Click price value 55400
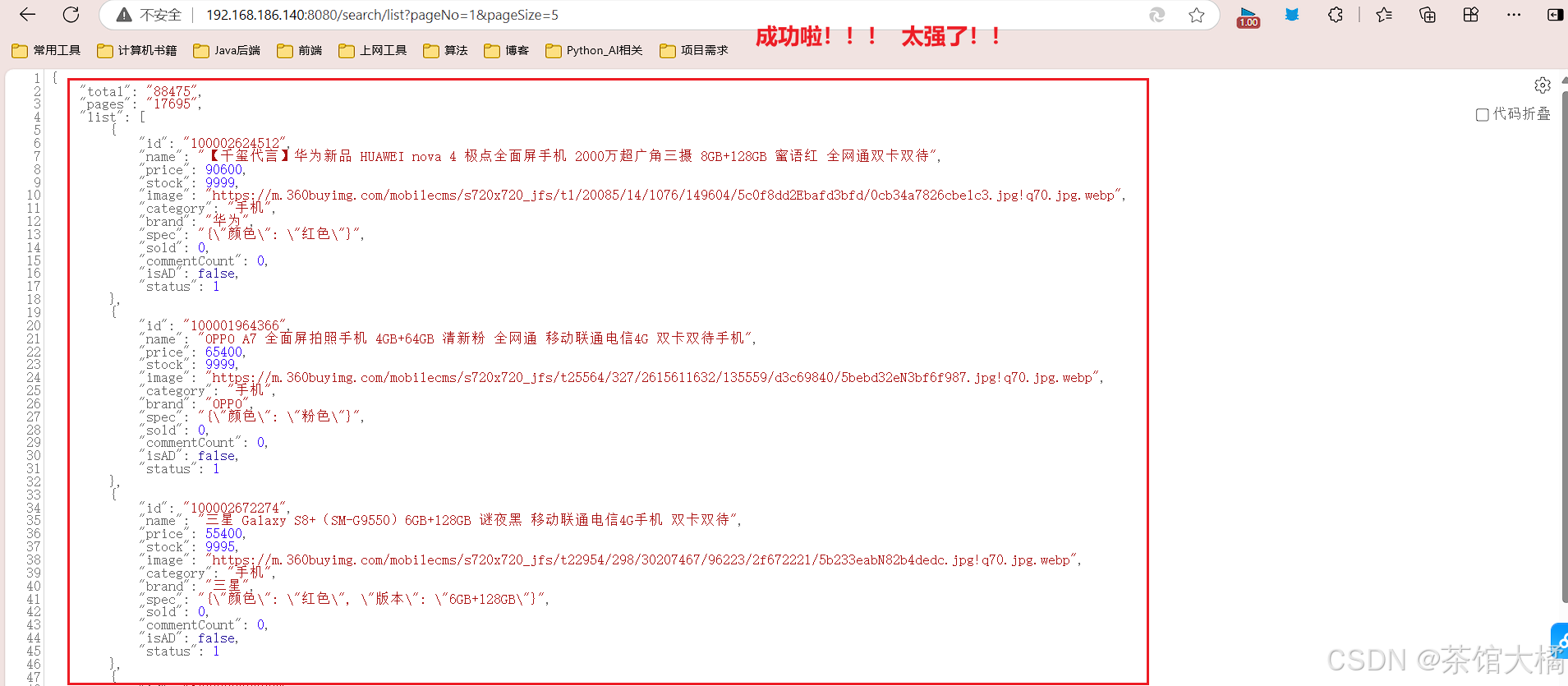The width and height of the screenshot is (1568, 686). pyautogui.click(x=223, y=533)
